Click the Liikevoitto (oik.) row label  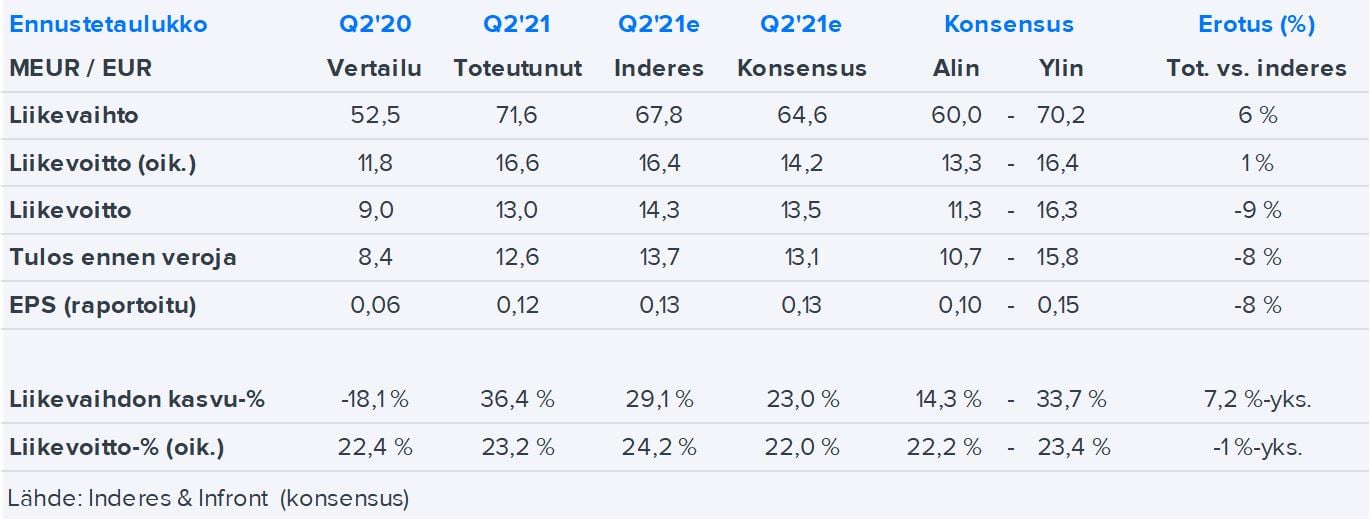[102, 163]
